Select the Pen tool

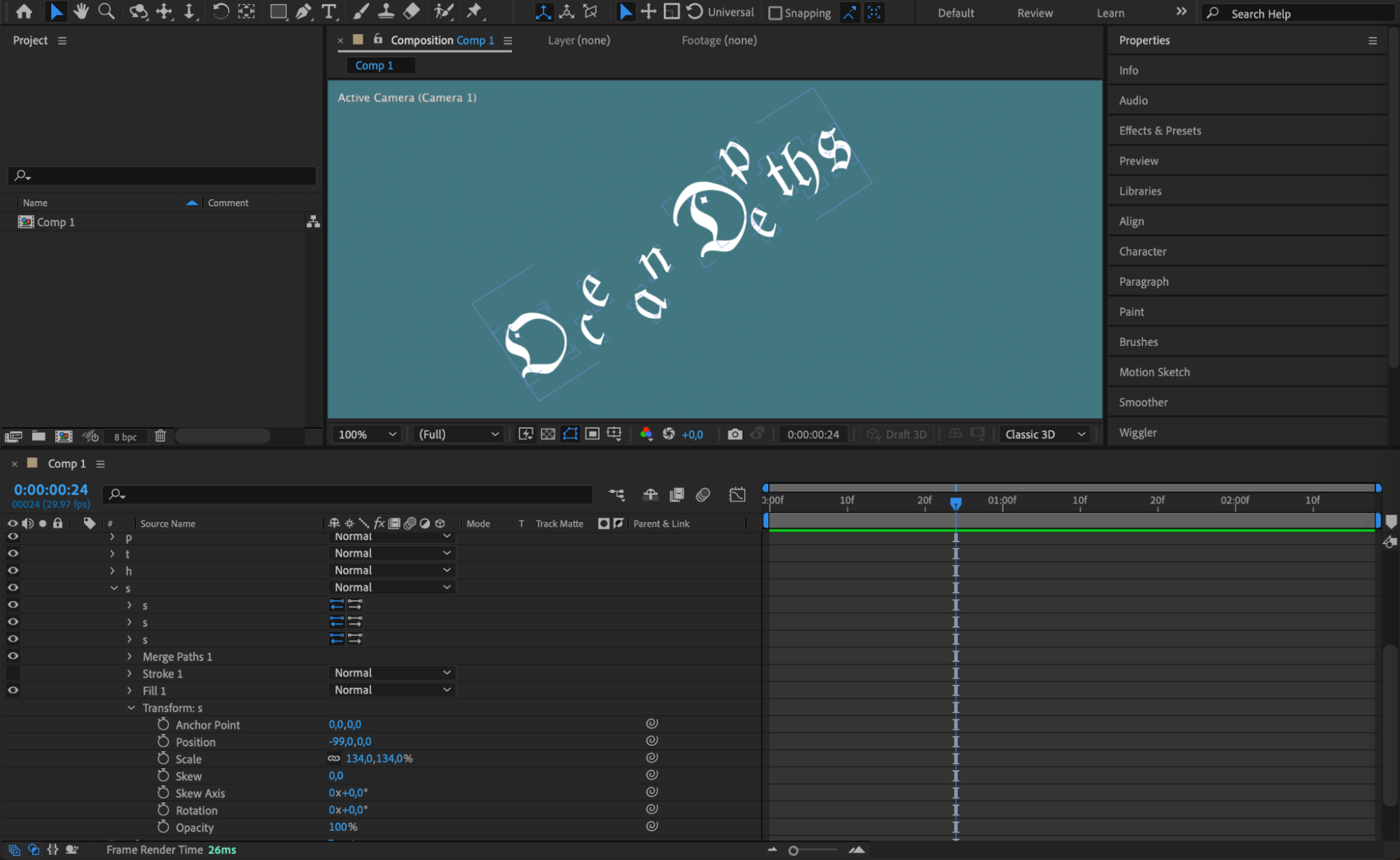303,11
